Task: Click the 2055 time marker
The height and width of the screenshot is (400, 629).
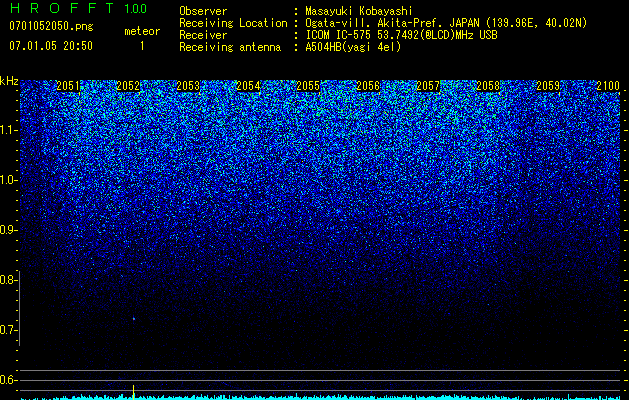Action: pos(308,86)
